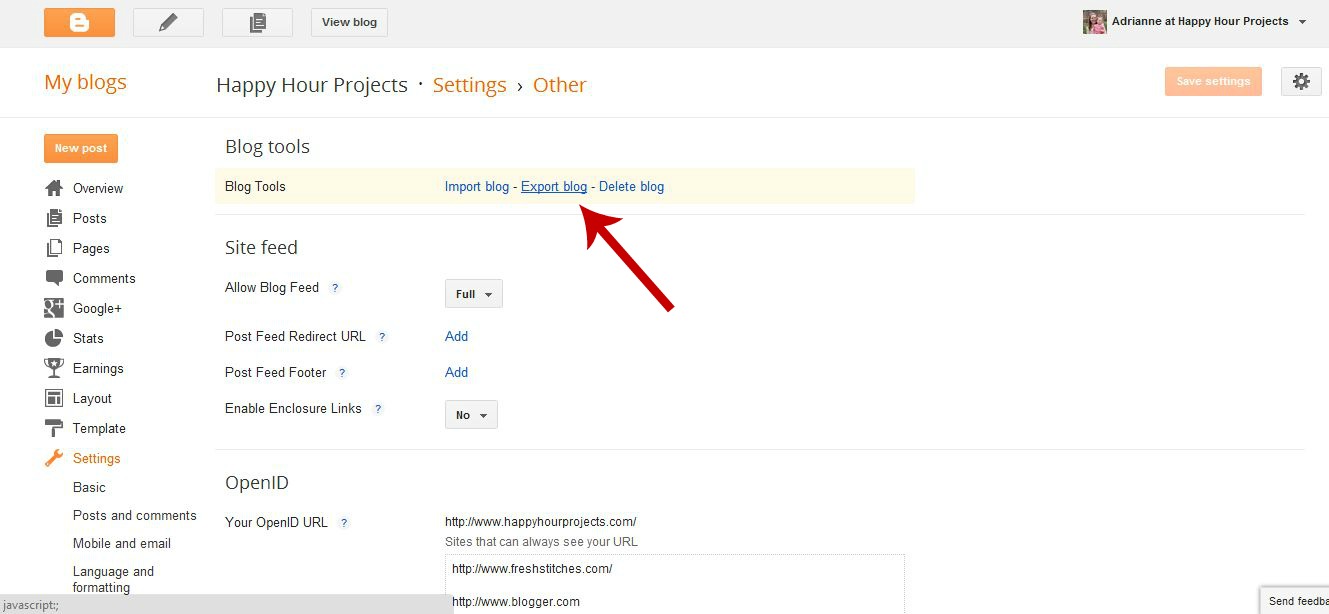Open Comments in the sidebar menu
The image size is (1329, 614).
coord(104,278)
